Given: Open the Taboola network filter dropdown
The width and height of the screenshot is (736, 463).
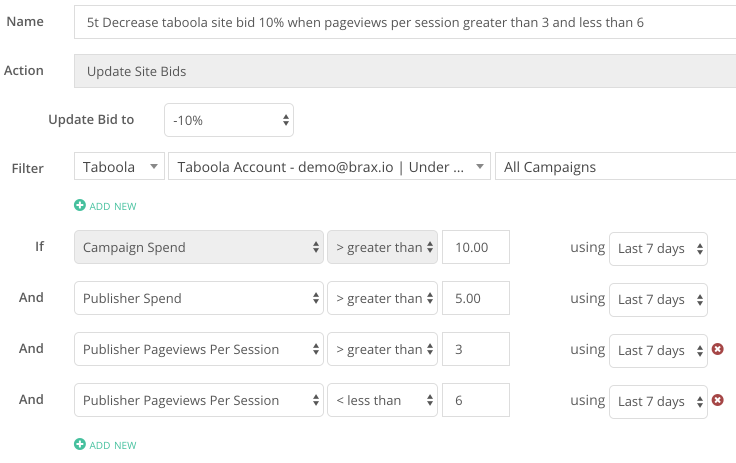Looking at the screenshot, I should (x=119, y=166).
